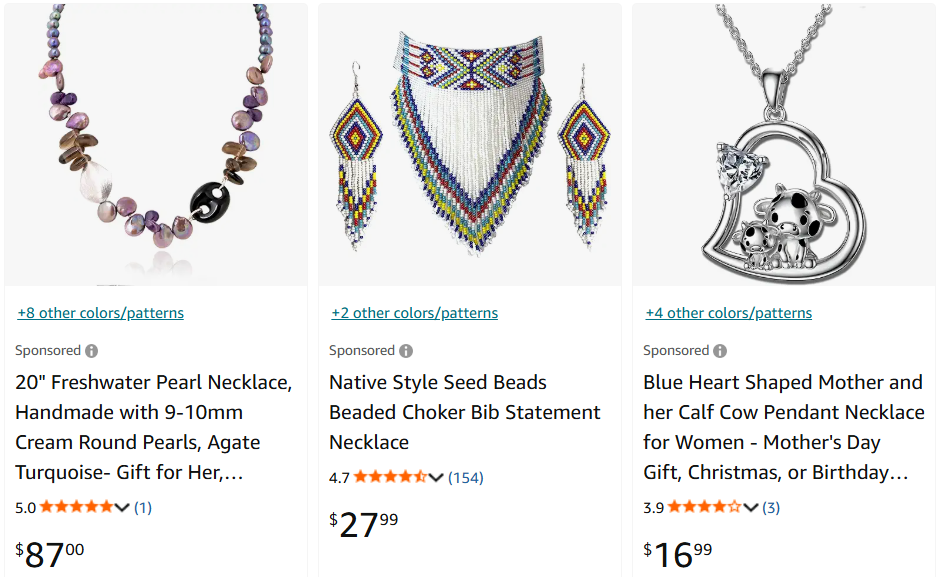Click the pearl necklace star rating
Viewport: 943px width, 577px height.
tap(76, 507)
